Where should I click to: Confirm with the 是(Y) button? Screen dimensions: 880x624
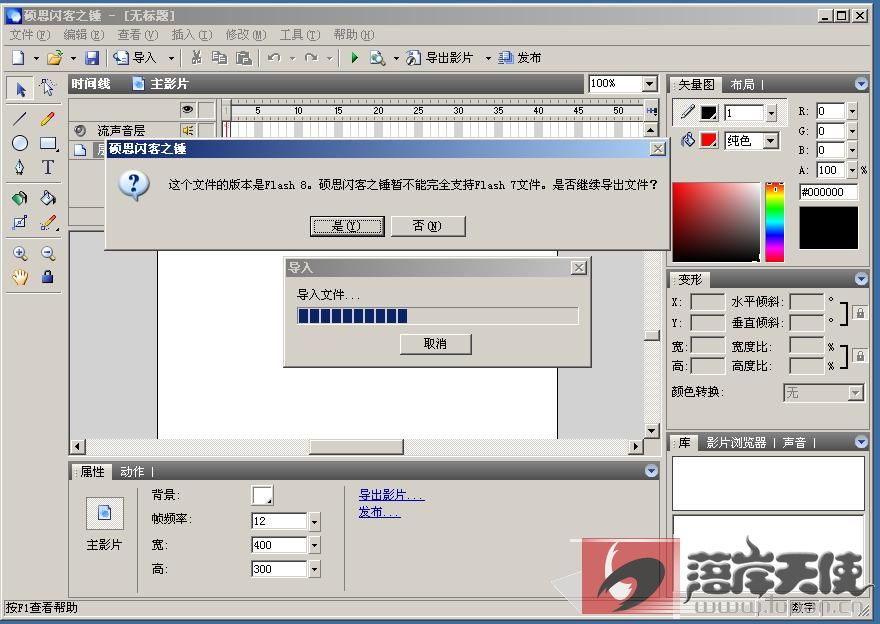point(347,226)
